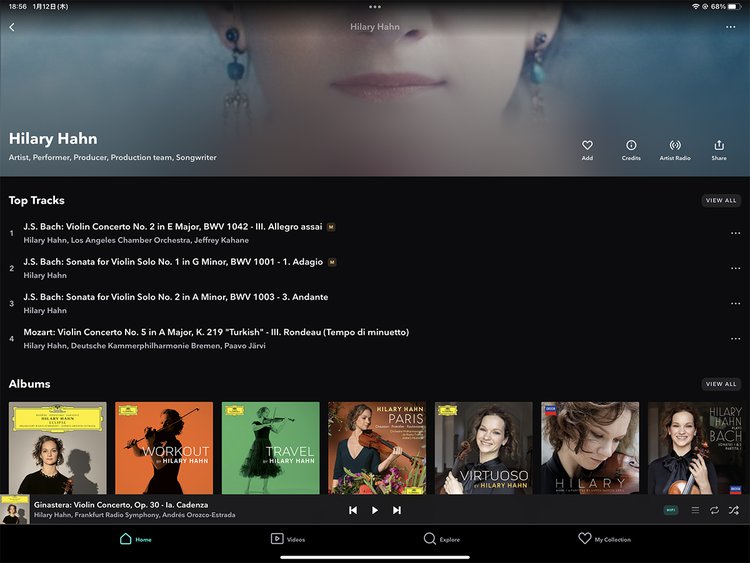
Task: Go back with the left chevron arrow
Action: (x=12, y=27)
